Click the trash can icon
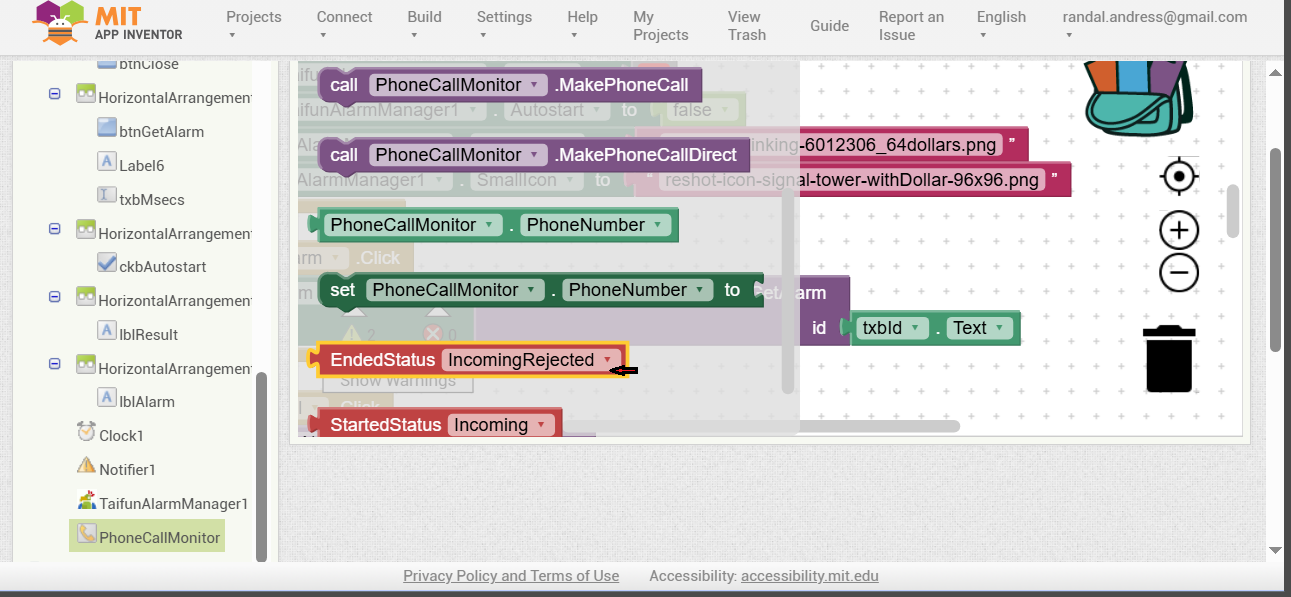Image resolution: width=1291 pixels, height=597 pixels. [1169, 359]
